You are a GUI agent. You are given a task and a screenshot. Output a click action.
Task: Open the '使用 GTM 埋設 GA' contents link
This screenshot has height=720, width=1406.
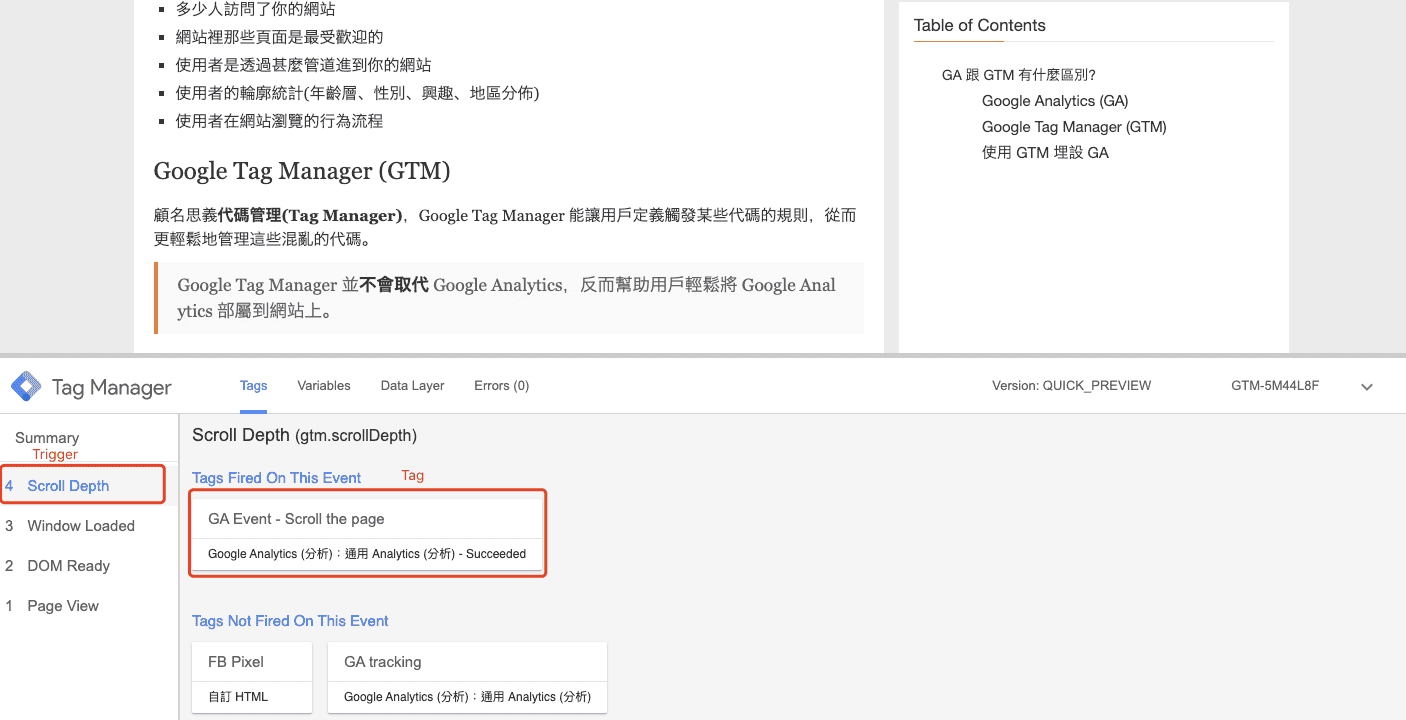(x=1045, y=153)
